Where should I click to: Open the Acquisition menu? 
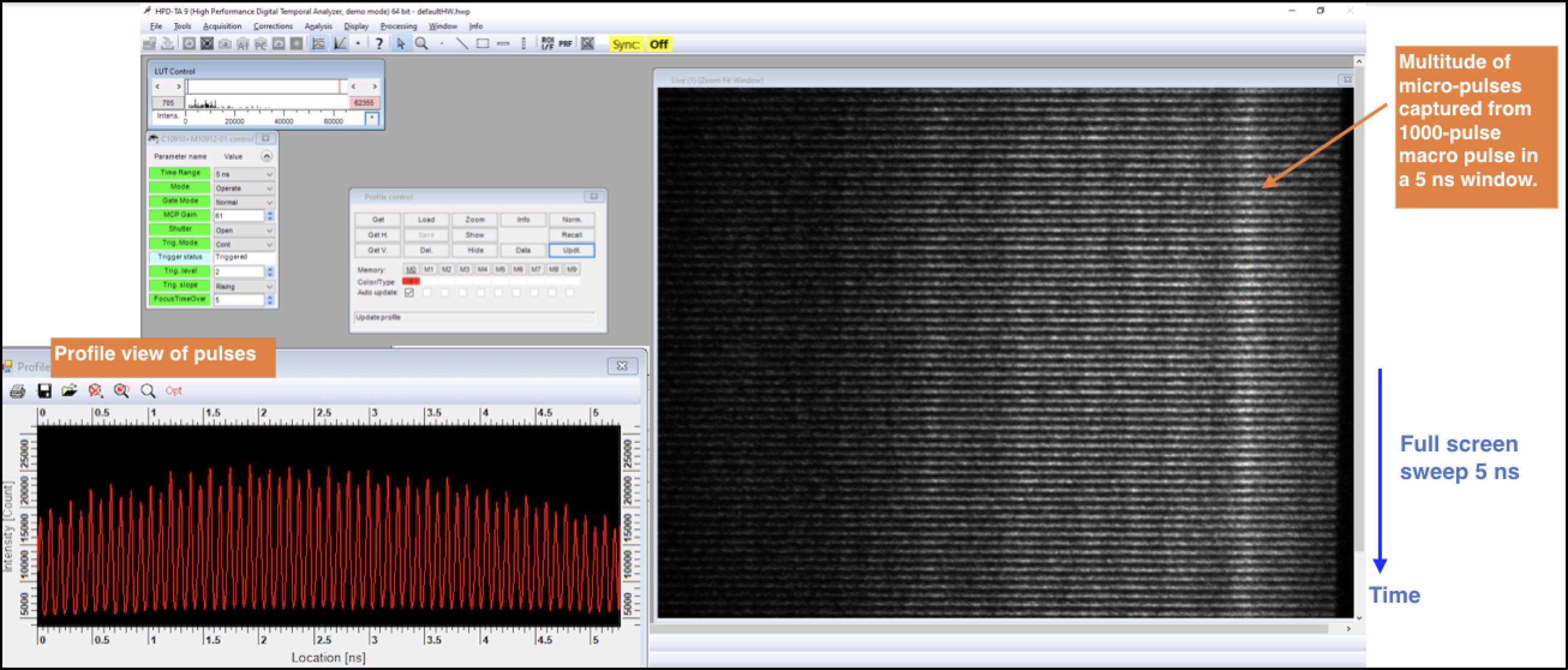[222, 26]
